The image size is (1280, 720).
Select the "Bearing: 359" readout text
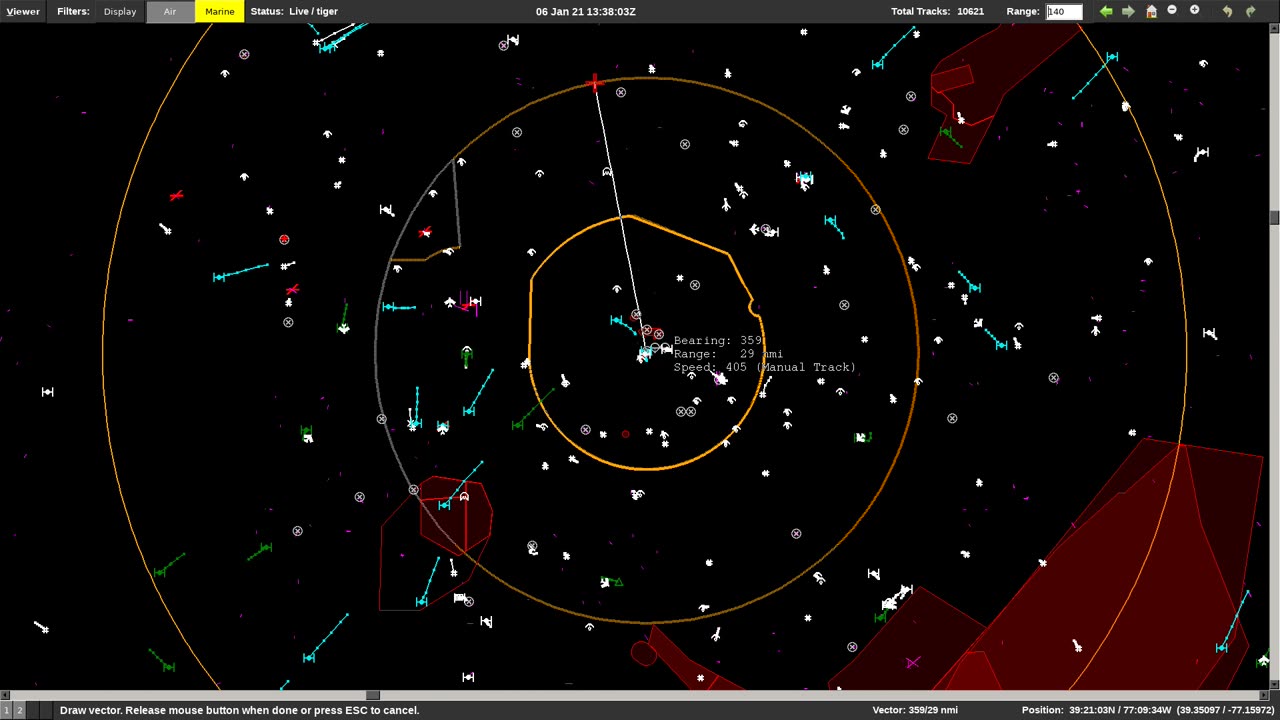point(718,341)
